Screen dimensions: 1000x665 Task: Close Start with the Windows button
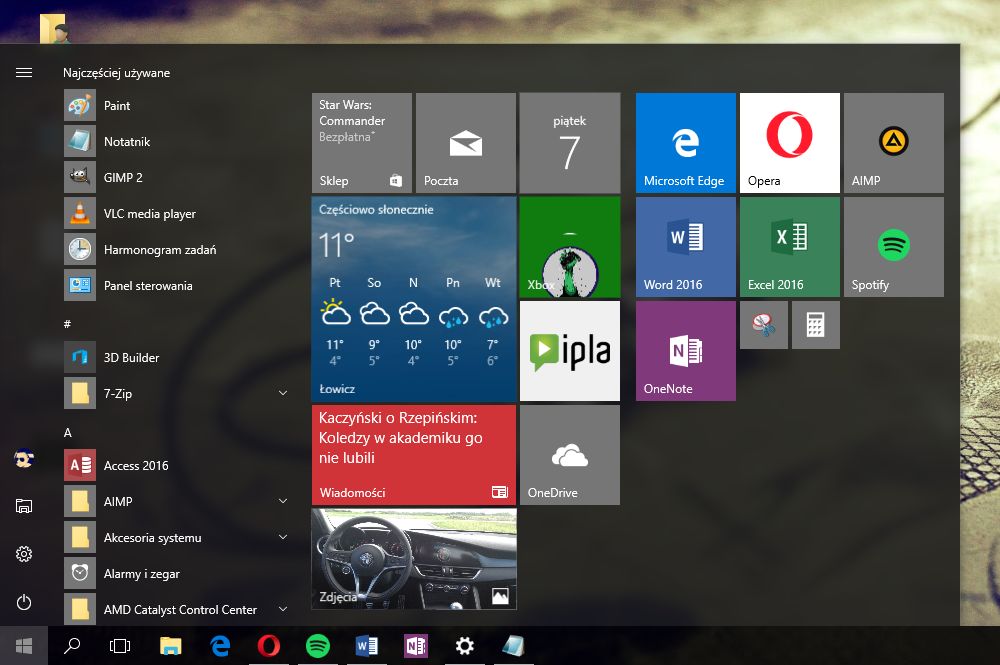tap(24, 646)
